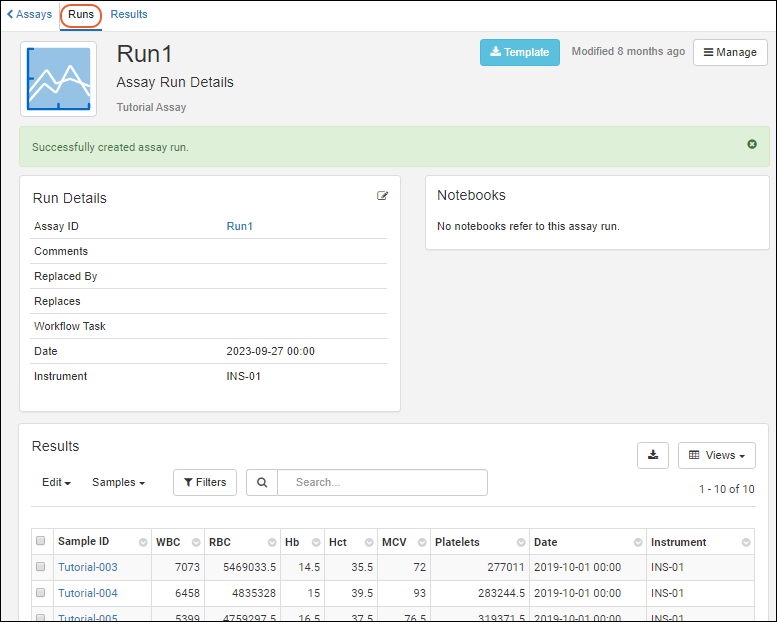
Task: Click the assay run chart thumbnail icon
Action: click(58, 79)
